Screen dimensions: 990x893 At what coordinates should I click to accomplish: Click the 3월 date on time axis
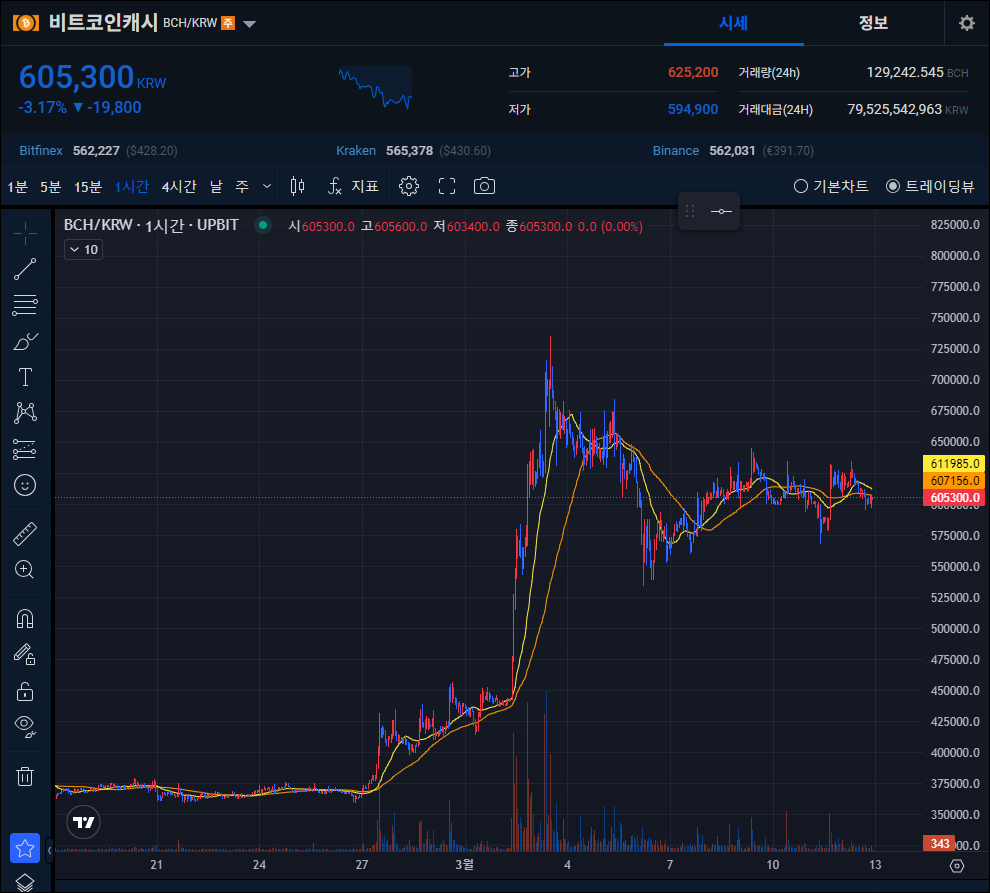465,865
